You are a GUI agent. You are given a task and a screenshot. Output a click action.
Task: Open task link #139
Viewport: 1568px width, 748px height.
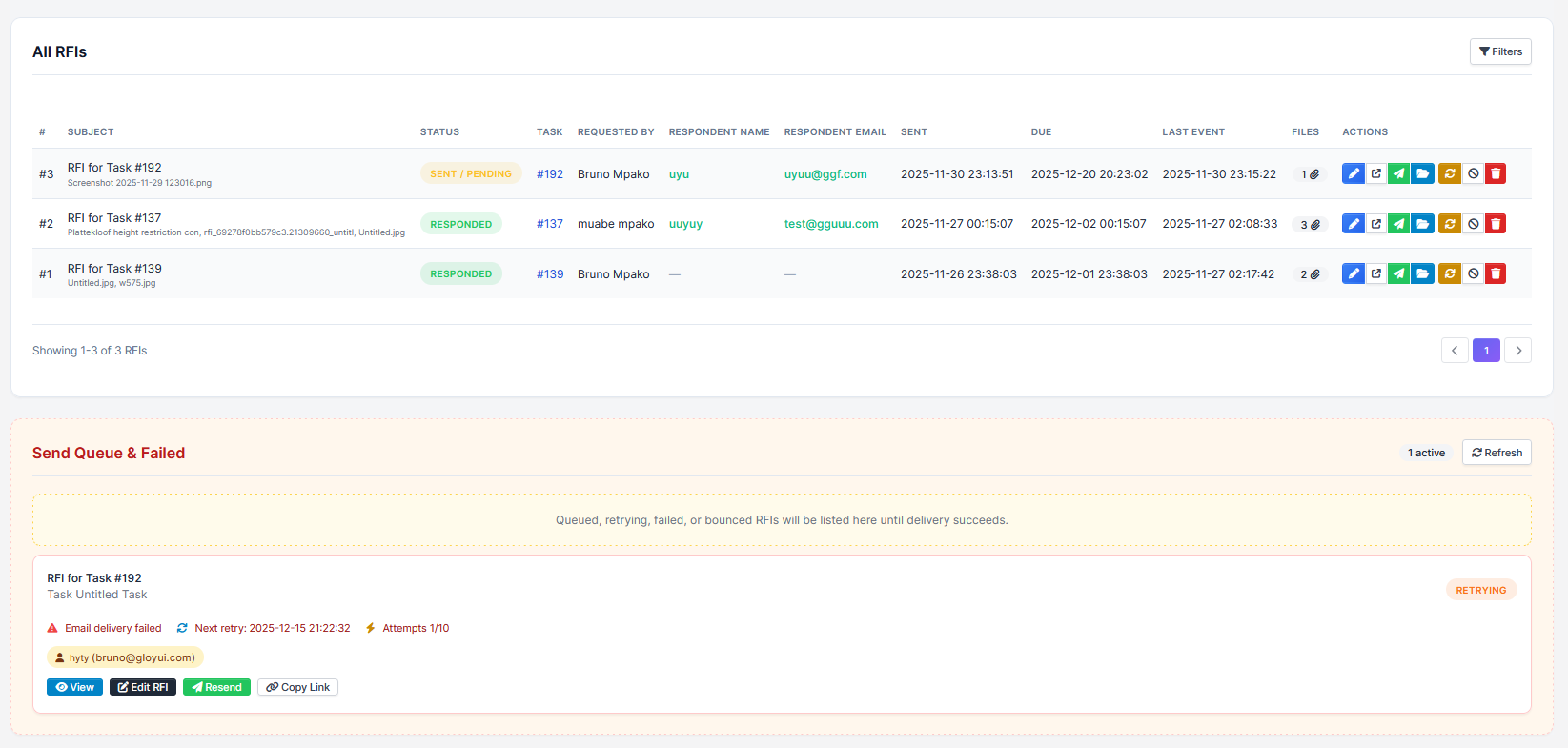[x=550, y=274]
